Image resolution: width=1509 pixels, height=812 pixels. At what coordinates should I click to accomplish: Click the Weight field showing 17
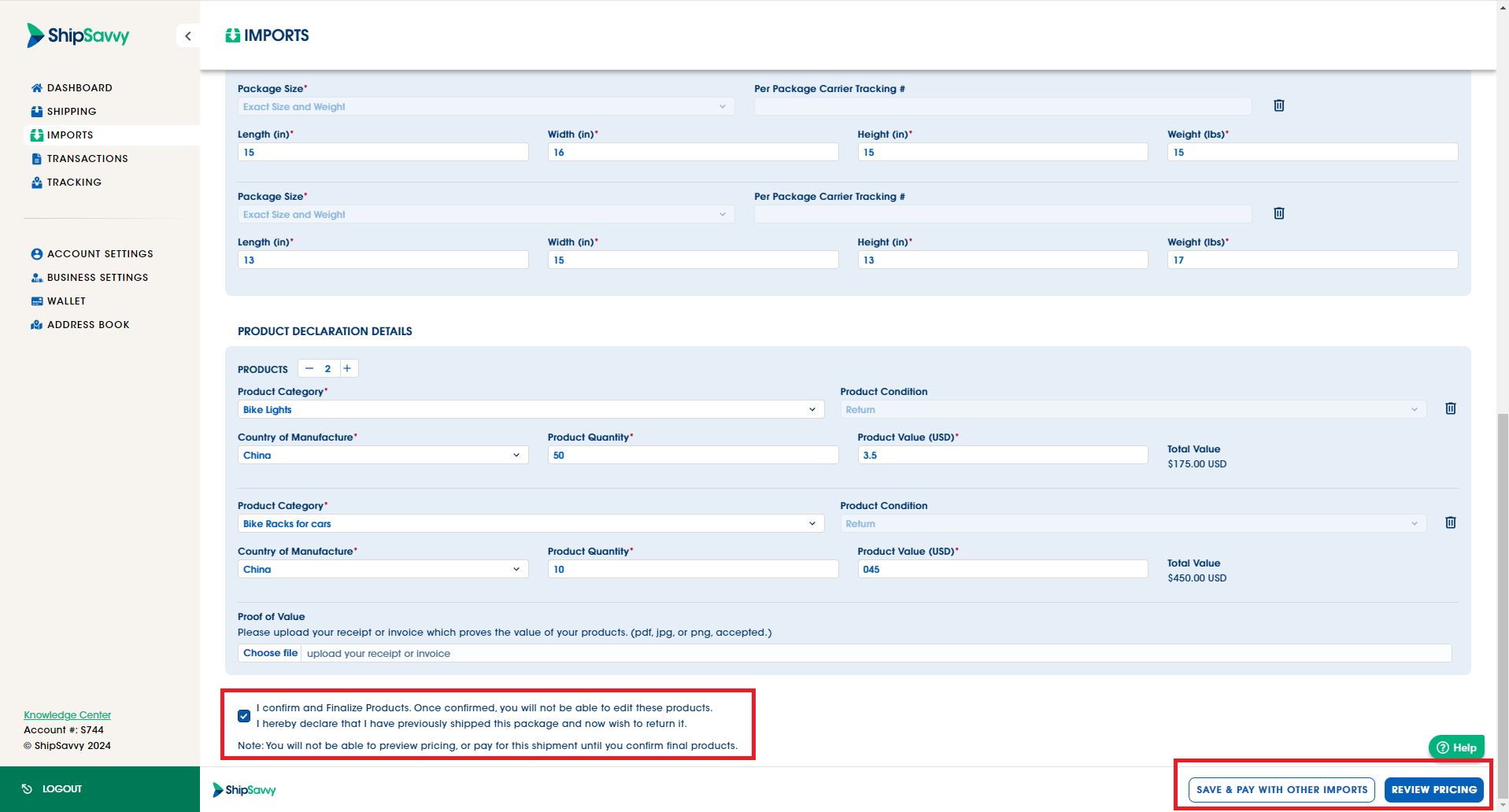click(x=1313, y=260)
